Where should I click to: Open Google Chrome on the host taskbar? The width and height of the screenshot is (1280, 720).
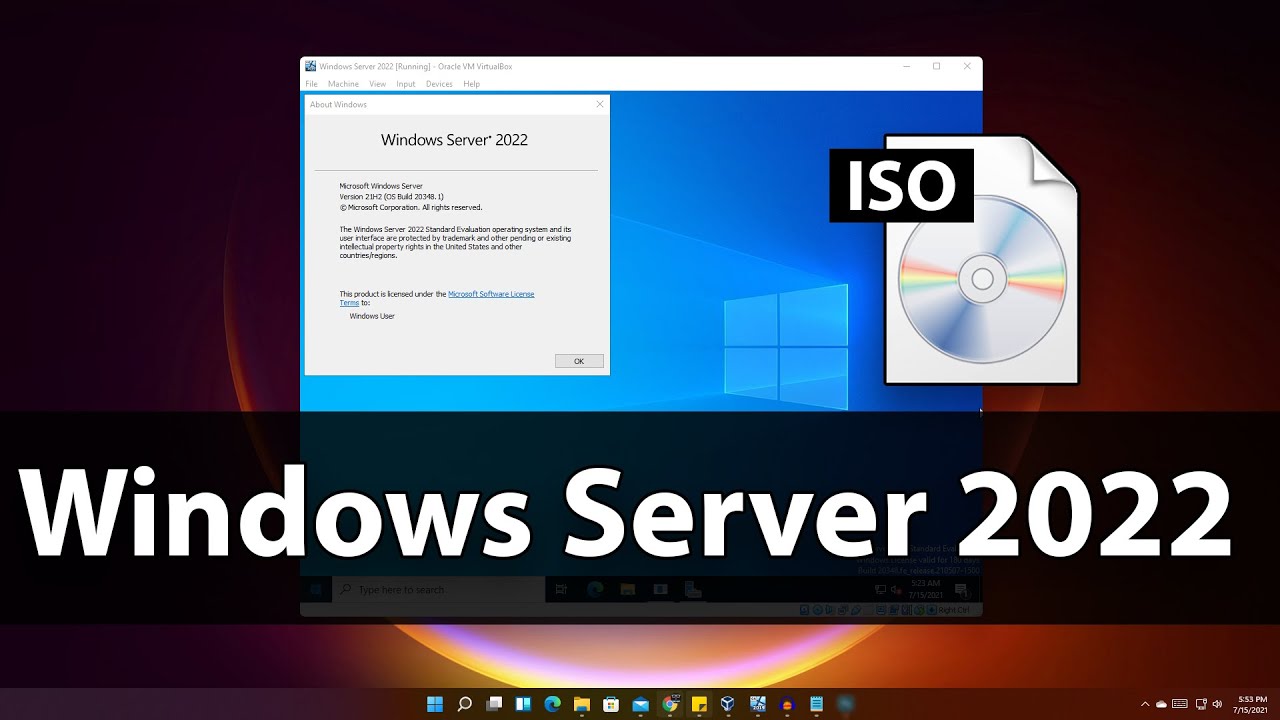670,704
